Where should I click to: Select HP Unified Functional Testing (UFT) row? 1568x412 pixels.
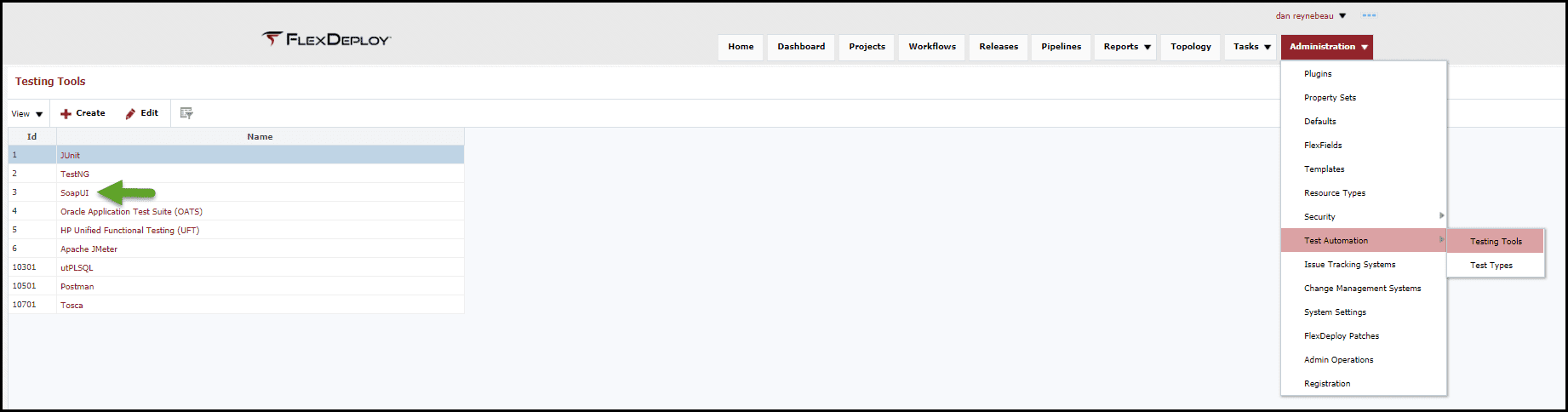[237, 230]
